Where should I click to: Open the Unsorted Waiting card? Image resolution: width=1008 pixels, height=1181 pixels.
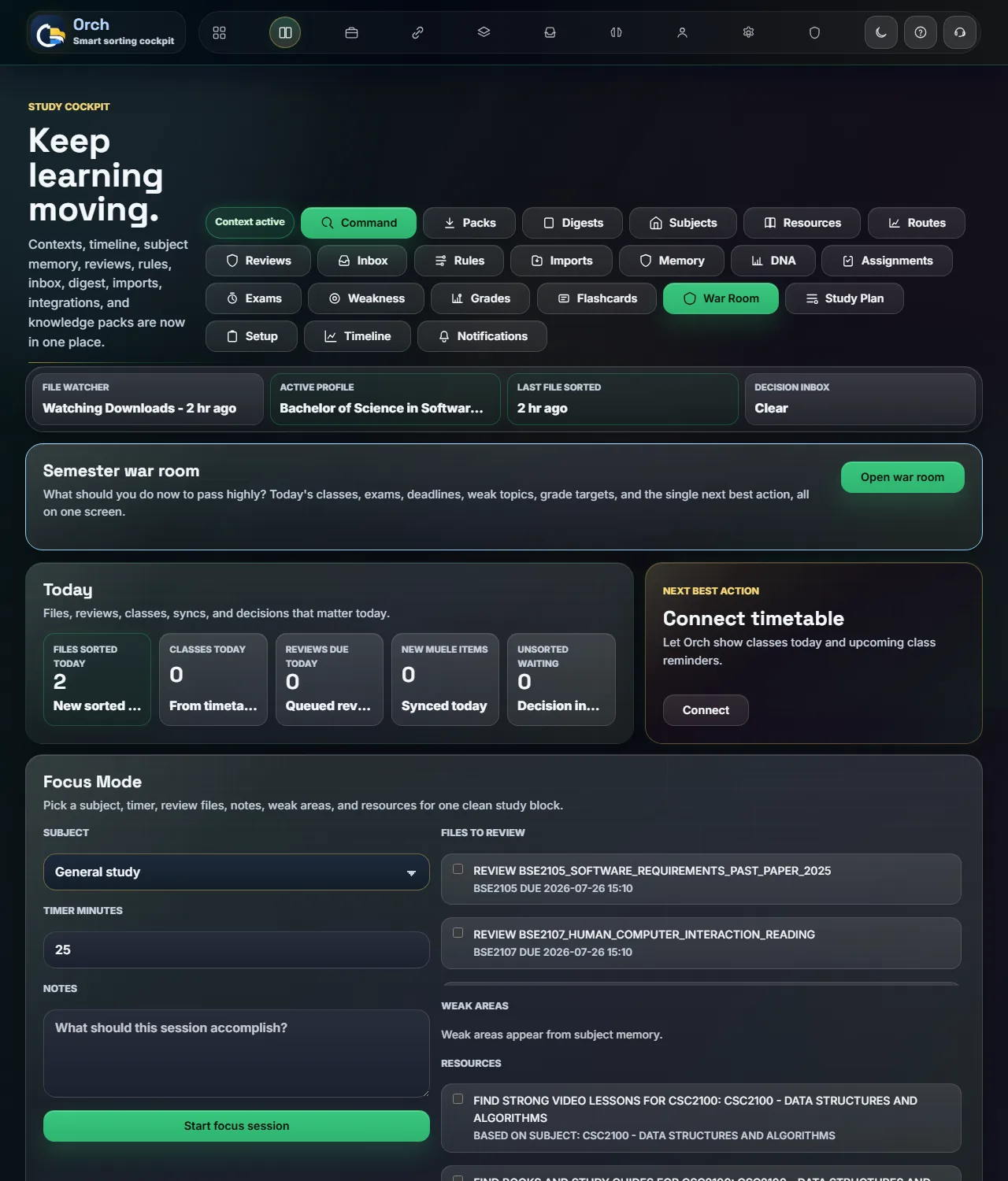pos(561,679)
